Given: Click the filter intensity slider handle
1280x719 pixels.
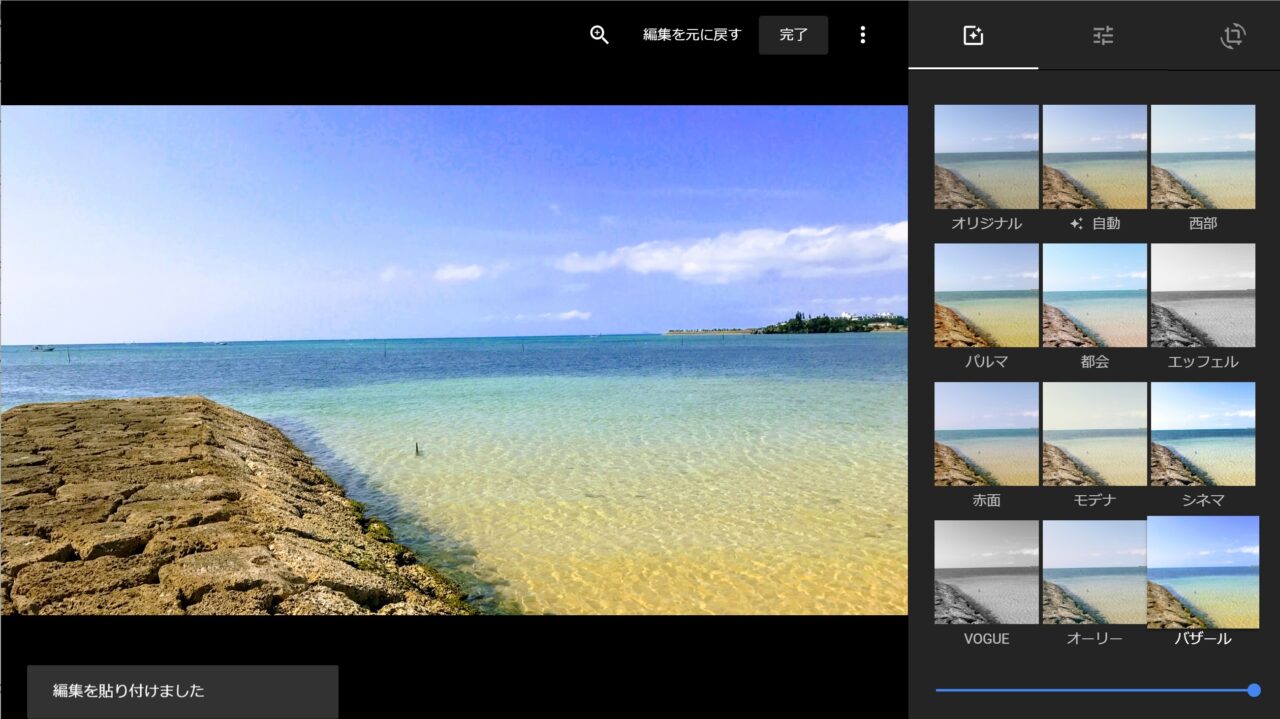Looking at the screenshot, I should click(x=1254, y=690).
